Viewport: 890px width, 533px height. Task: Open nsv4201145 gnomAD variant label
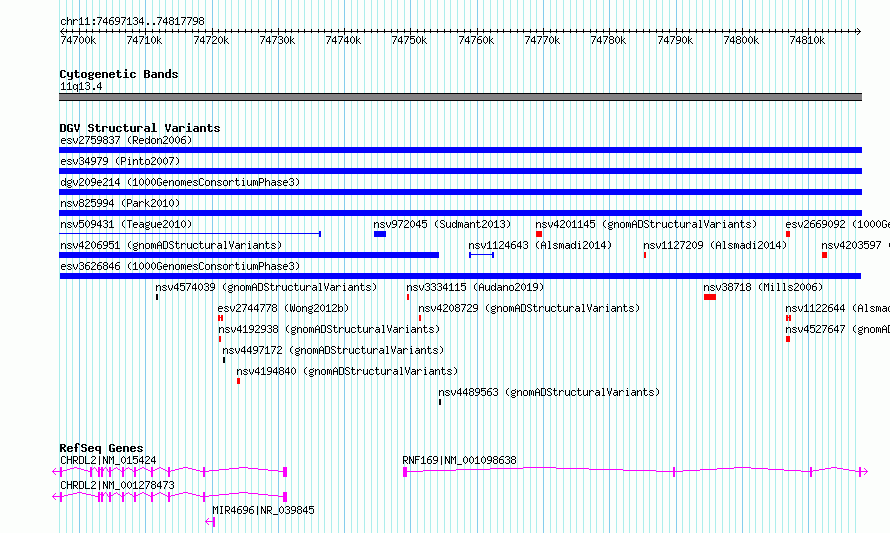click(x=646, y=224)
